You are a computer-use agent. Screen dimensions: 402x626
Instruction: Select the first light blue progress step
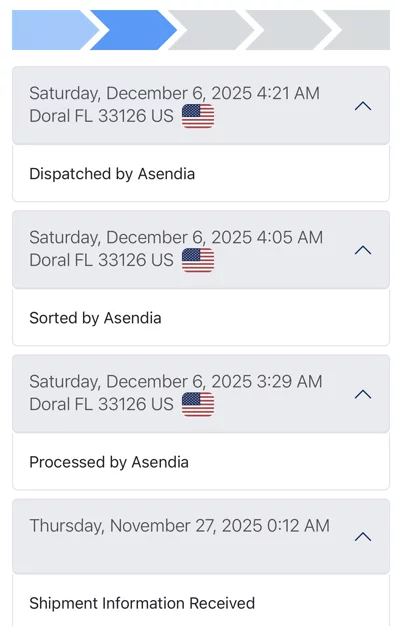[54, 30]
